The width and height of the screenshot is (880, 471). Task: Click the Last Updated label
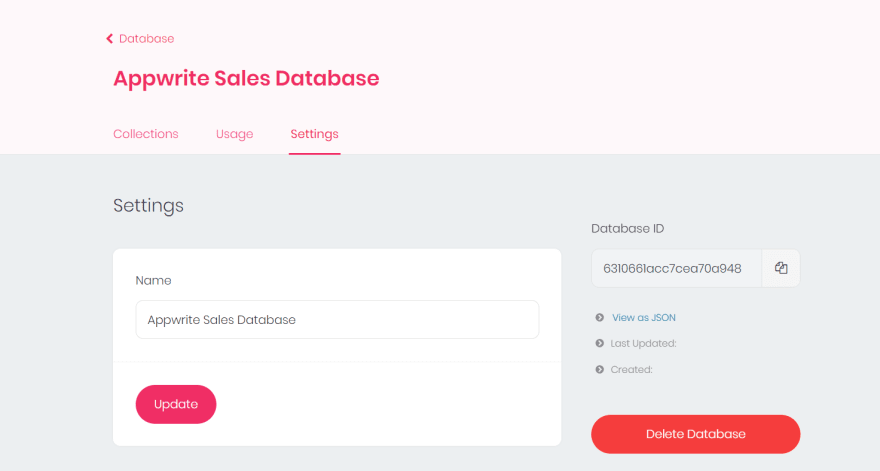click(x=643, y=344)
